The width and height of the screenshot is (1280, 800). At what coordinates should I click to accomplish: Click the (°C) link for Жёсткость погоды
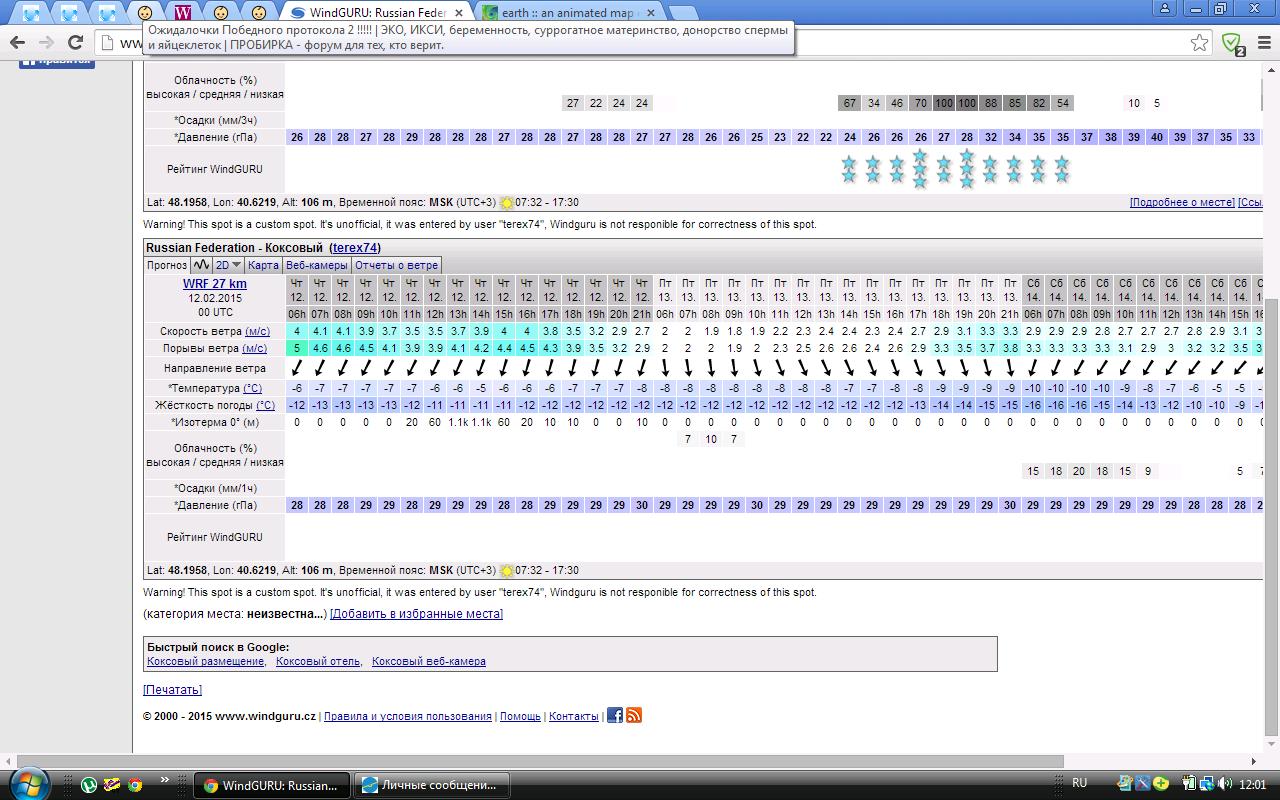pos(265,405)
